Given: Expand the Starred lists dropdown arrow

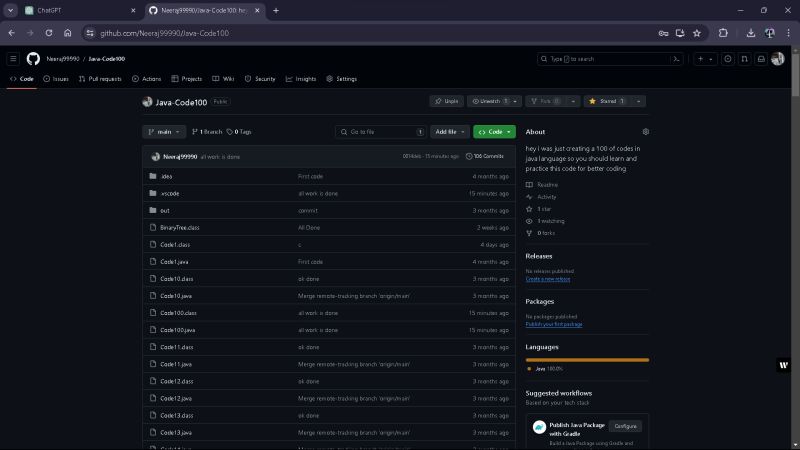Looking at the screenshot, I should coord(638,101).
